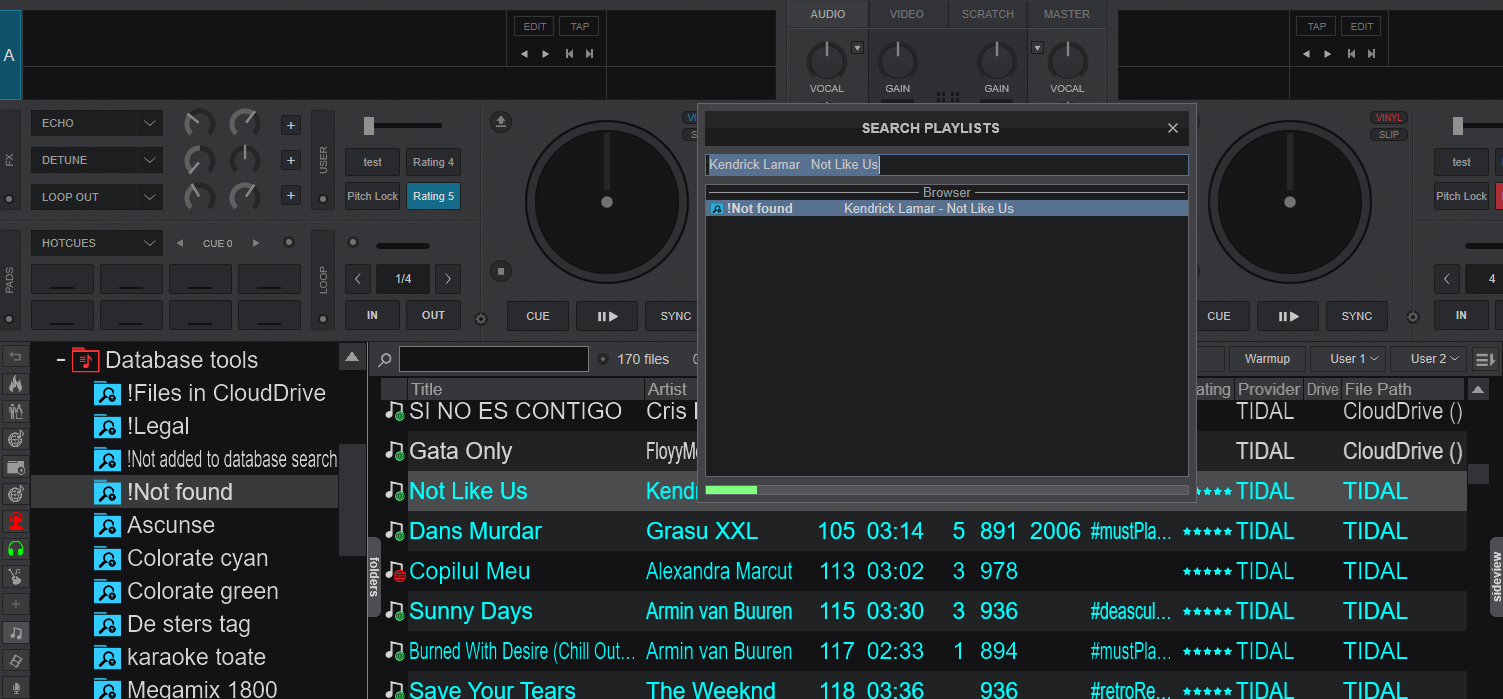Switch to the SCRATCH mixer tab
This screenshot has height=699, width=1503.
[987, 14]
